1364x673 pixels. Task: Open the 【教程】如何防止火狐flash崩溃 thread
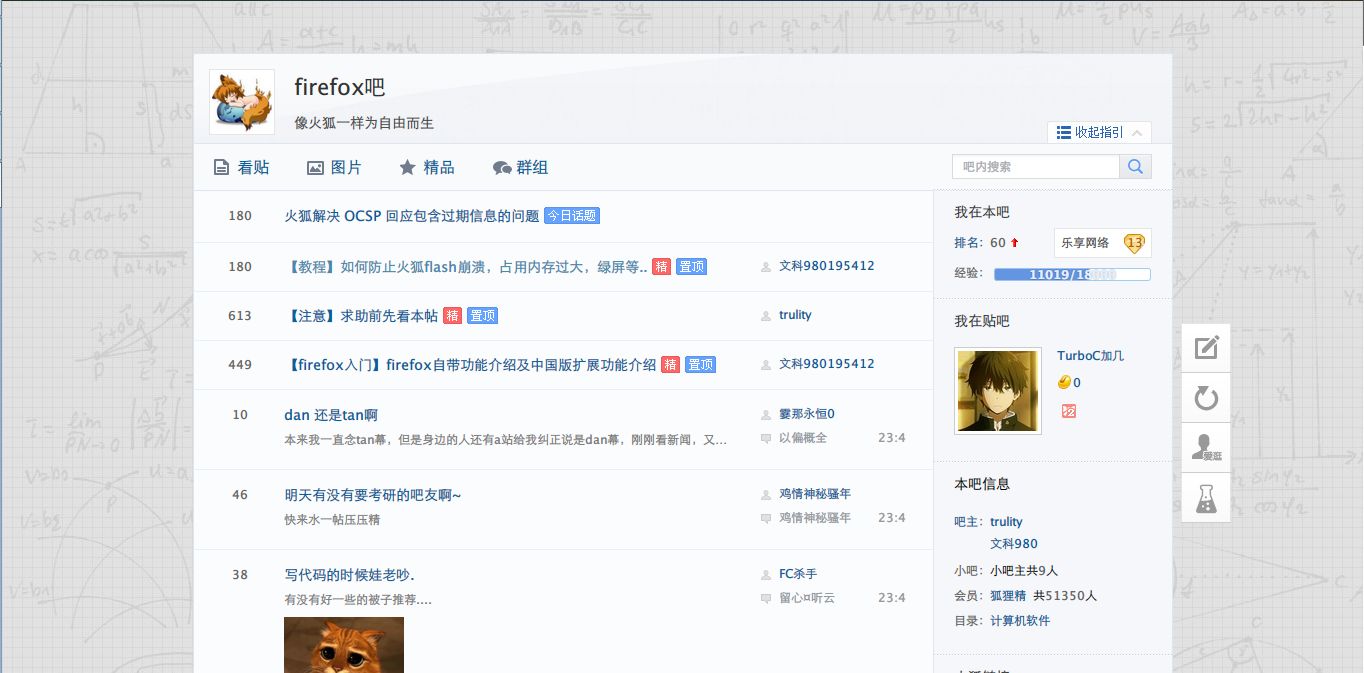[x=466, y=267]
